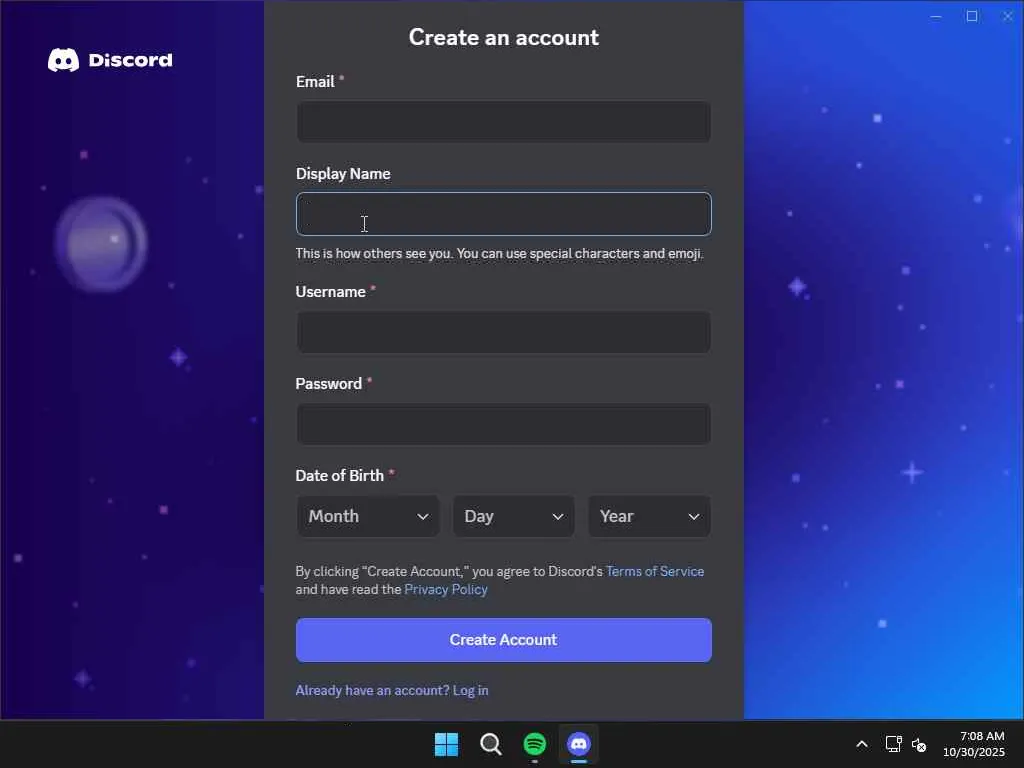The image size is (1024, 768).
Task: Expand the Year dropdown
Action: tap(649, 516)
